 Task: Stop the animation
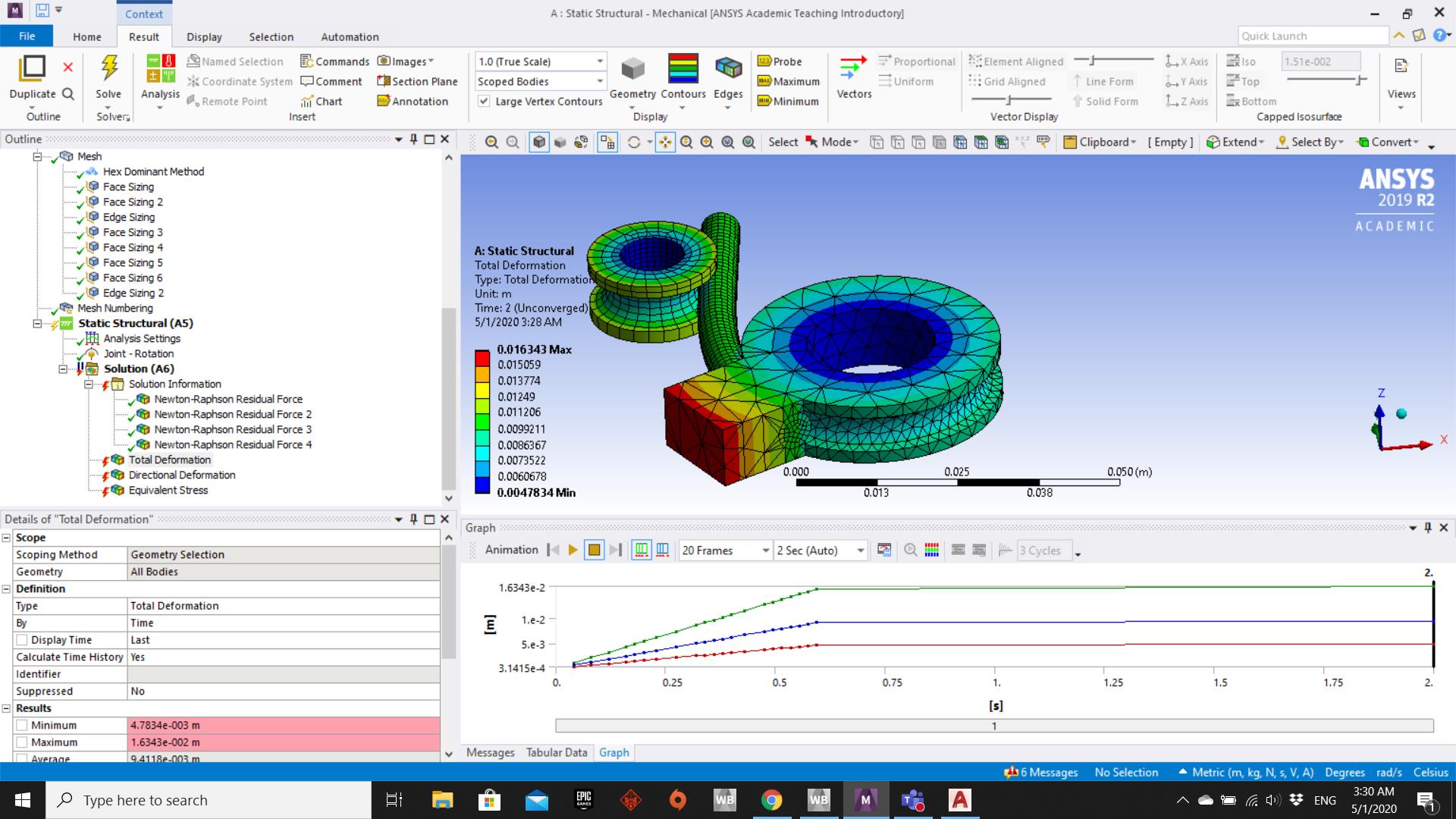[595, 550]
